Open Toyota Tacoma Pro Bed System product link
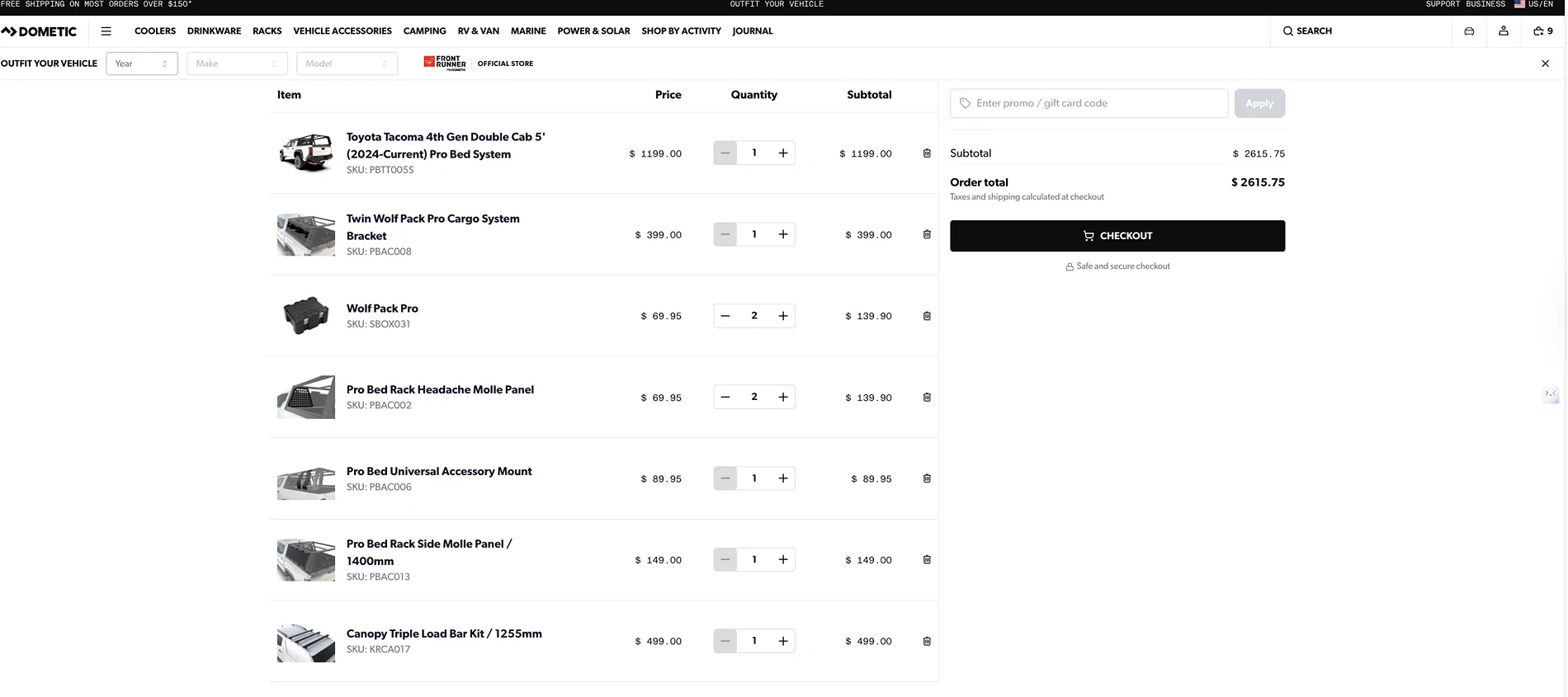 tap(446, 145)
